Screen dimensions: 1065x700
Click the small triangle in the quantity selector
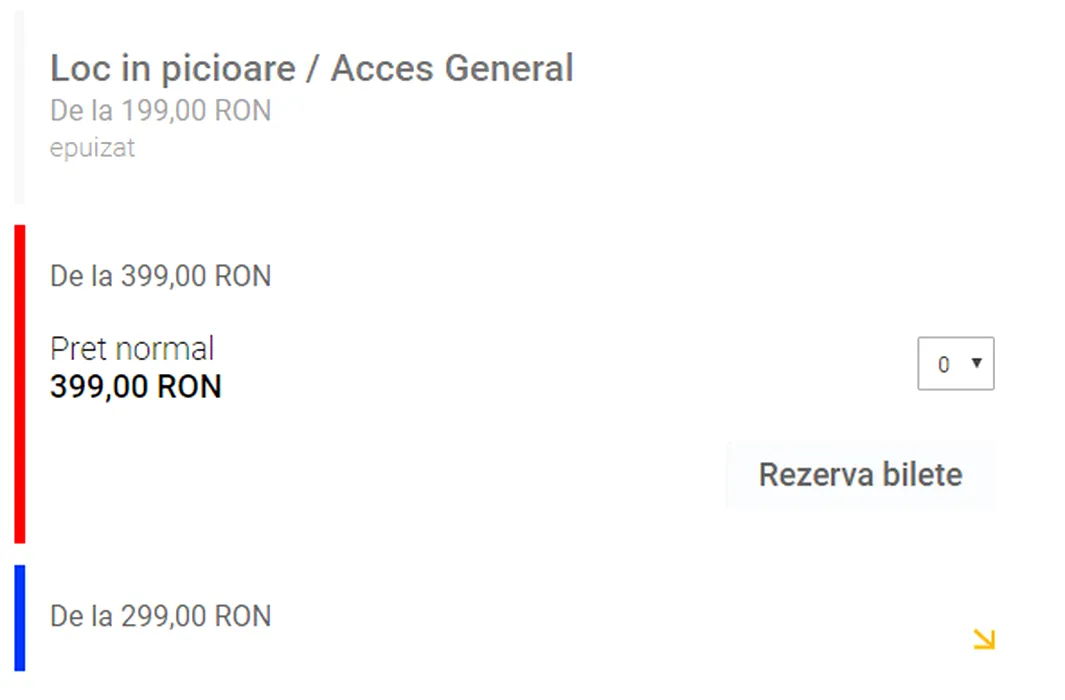[976, 363]
